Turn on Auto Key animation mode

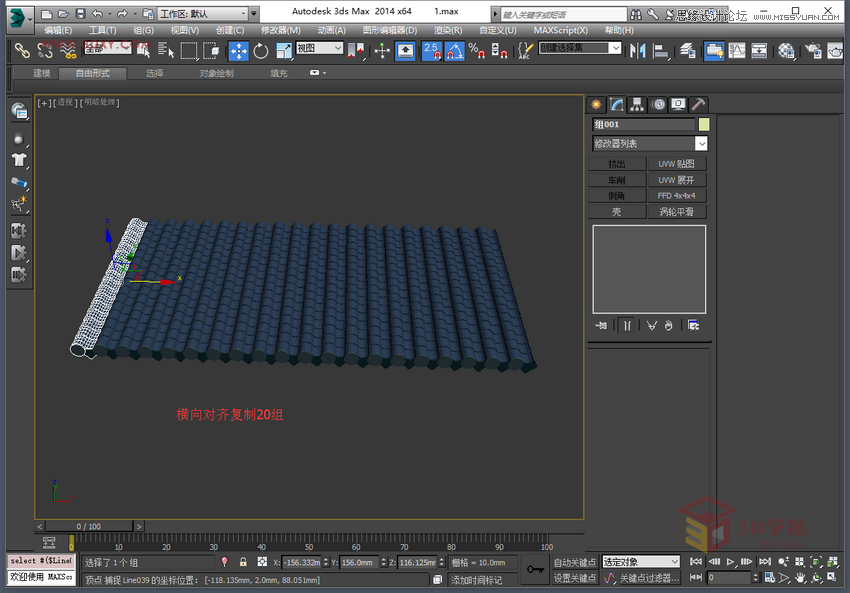click(x=575, y=562)
